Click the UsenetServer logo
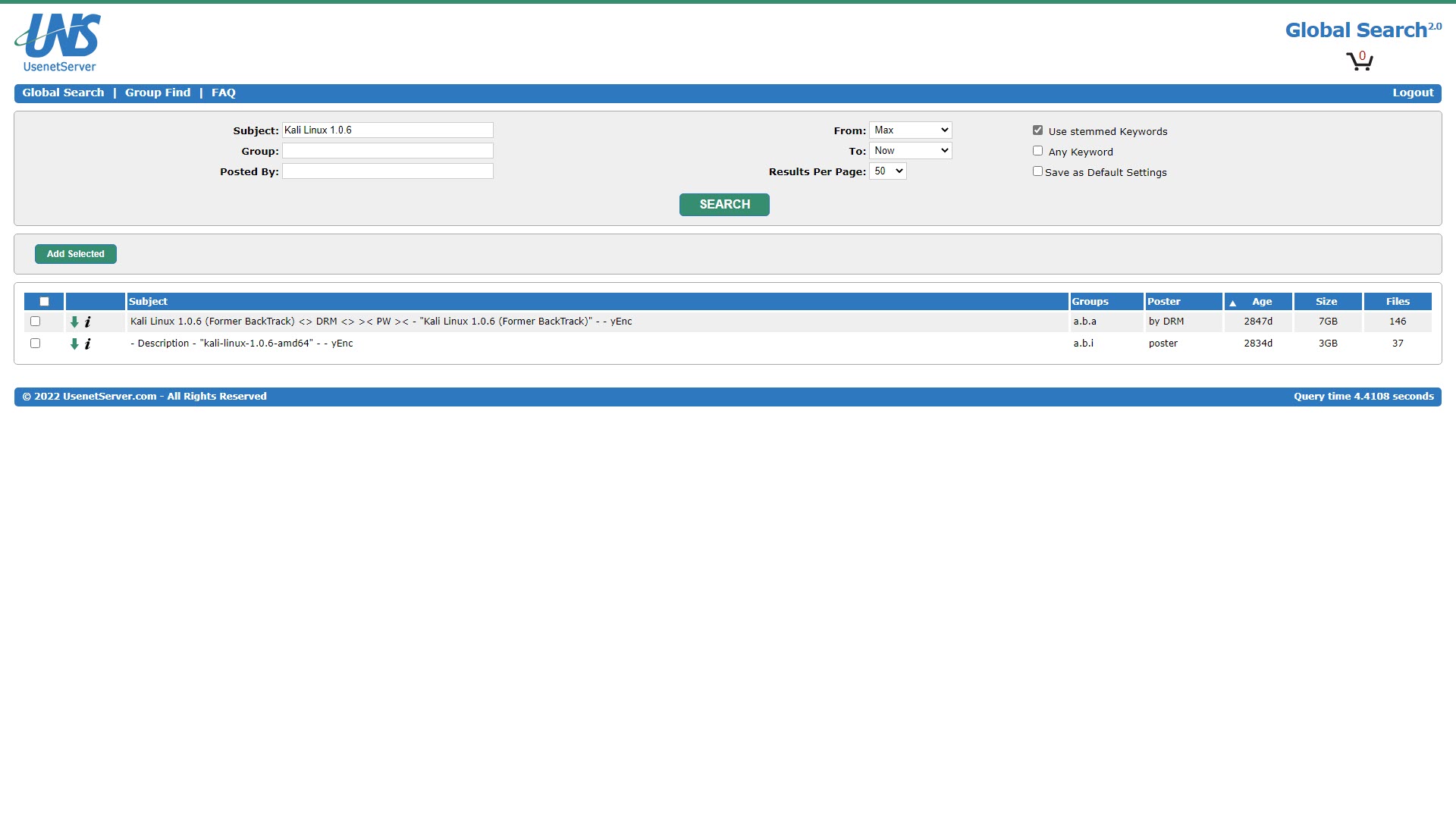 (x=58, y=43)
